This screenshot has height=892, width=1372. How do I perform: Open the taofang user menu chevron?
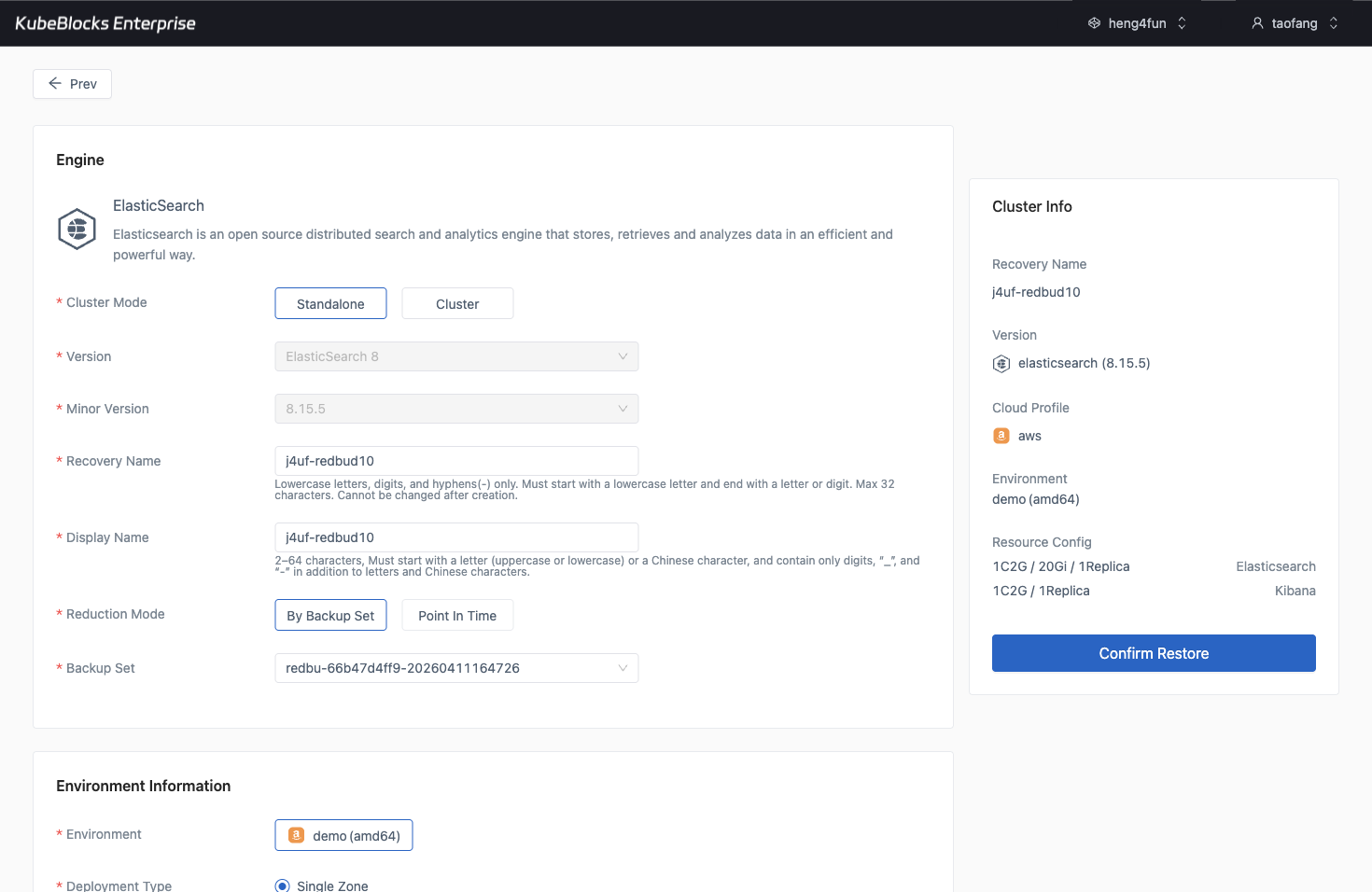[1334, 23]
